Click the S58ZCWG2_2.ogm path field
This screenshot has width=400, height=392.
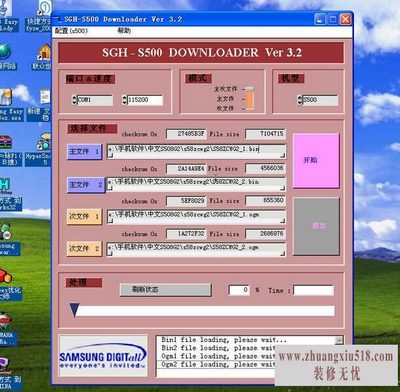[196, 249]
